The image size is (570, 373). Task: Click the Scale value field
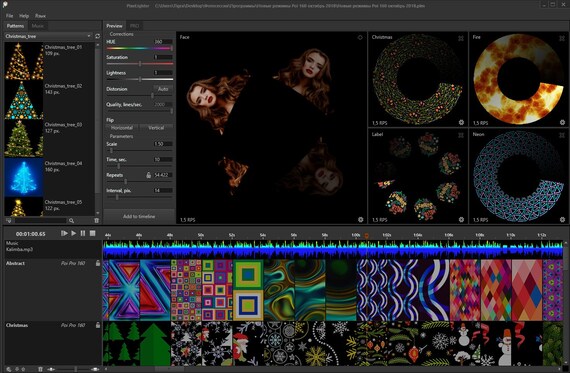(162, 144)
